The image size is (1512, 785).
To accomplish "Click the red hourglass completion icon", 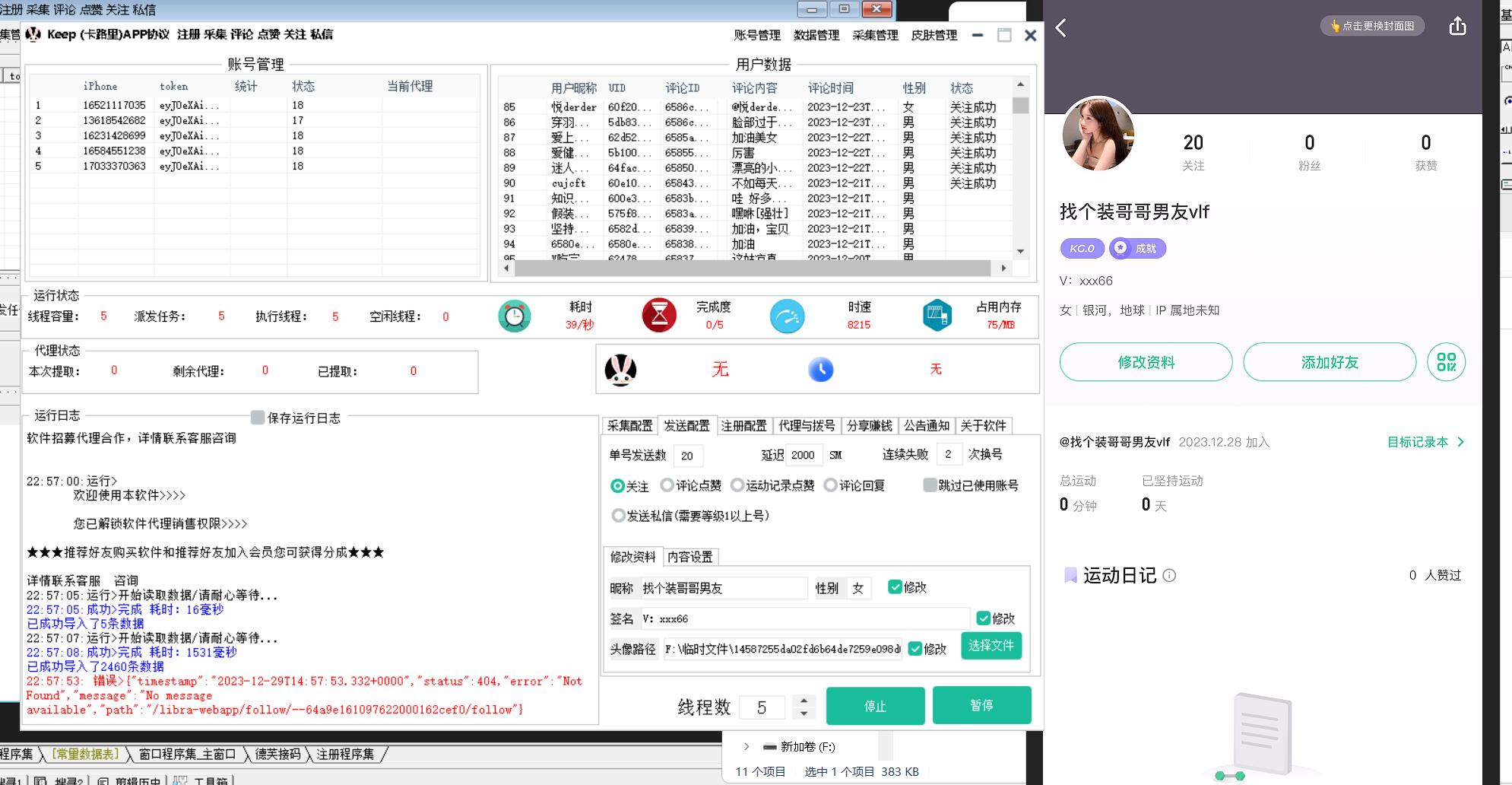I will 659,315.
